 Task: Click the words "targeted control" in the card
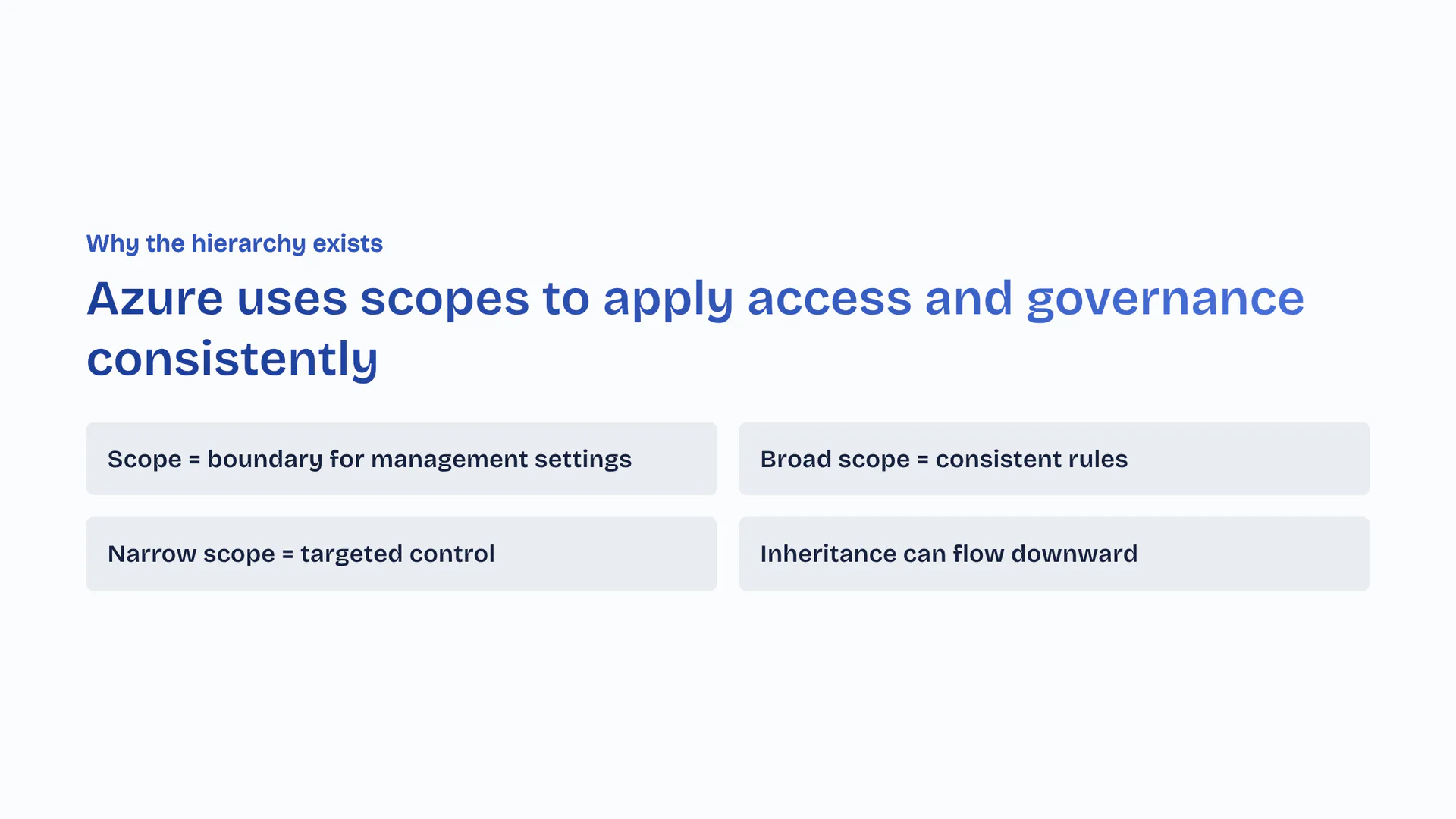pyautogui.click(x=397, y=554)
